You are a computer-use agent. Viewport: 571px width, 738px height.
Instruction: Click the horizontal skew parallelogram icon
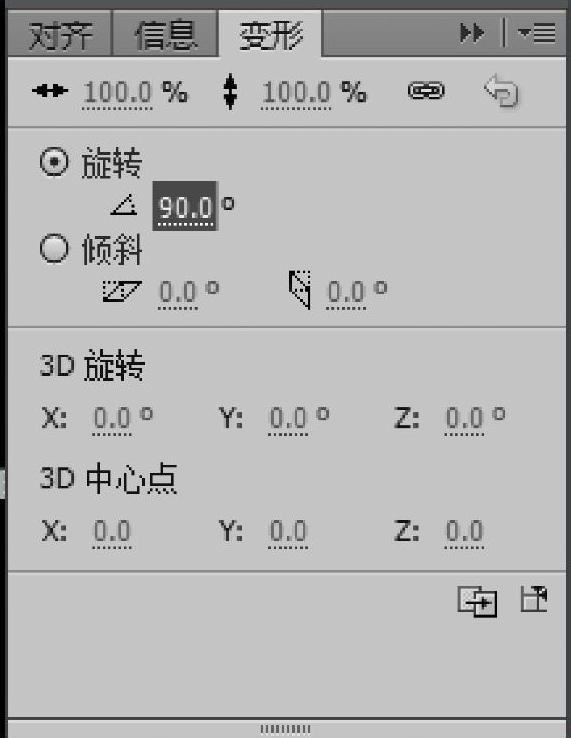coord(121,291)
